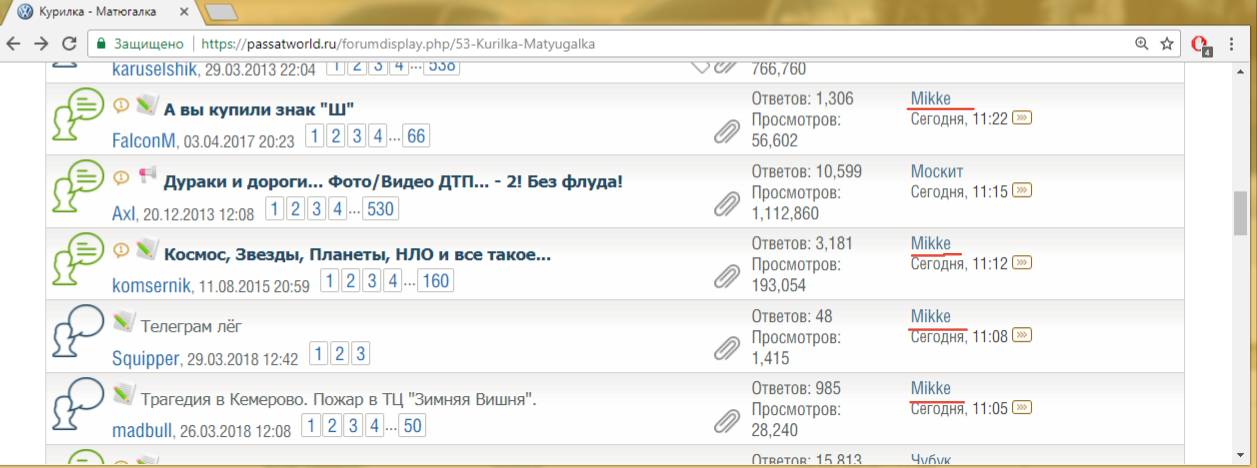Open thread А вы купили знак "Ш"
Viewport: 1257px width, 468px height.
coord(260,108)
